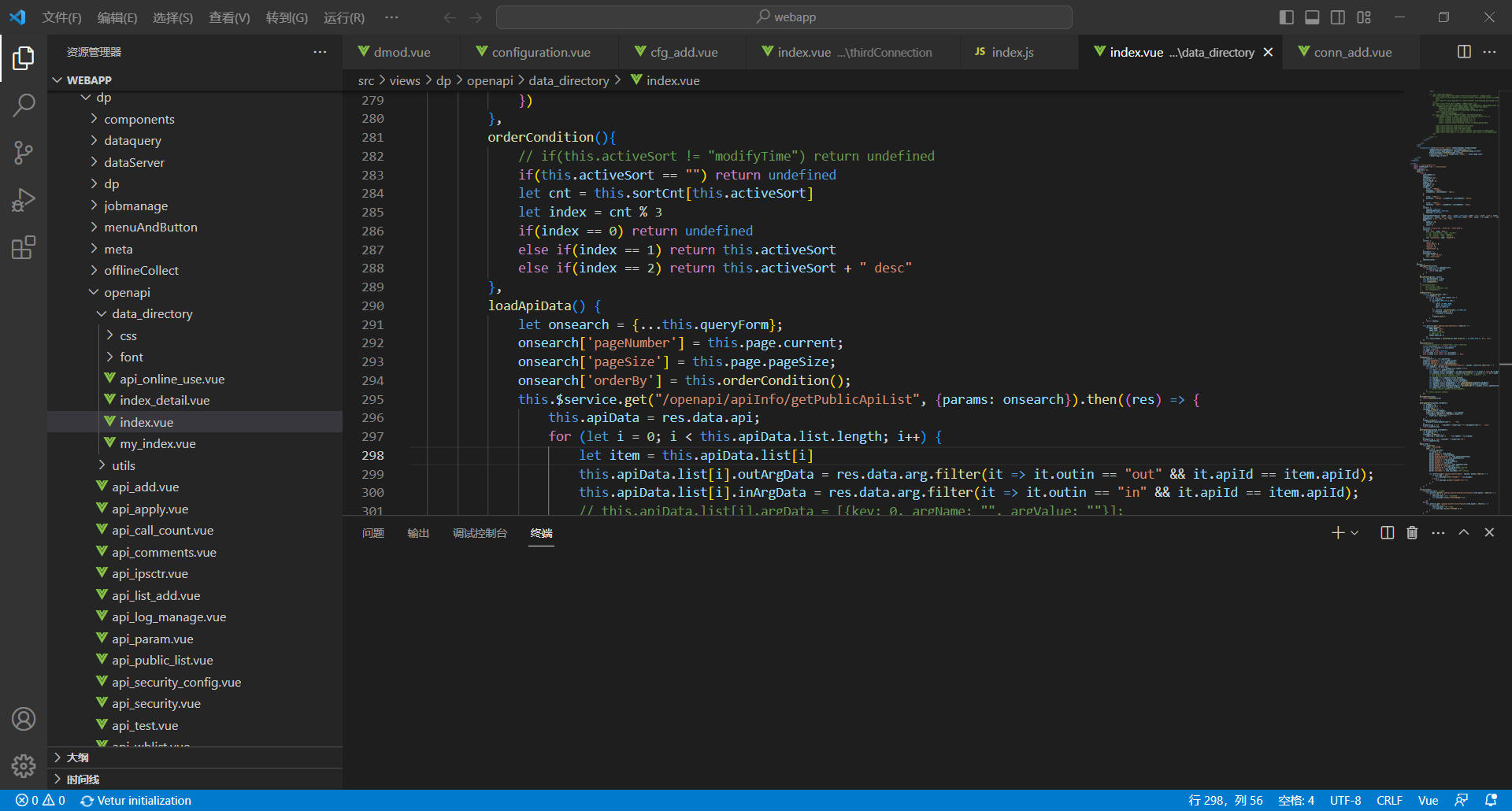Switch to the 调试控制台 debug console tab
The width and height of the screenshot is (1512, 811).
480,533
